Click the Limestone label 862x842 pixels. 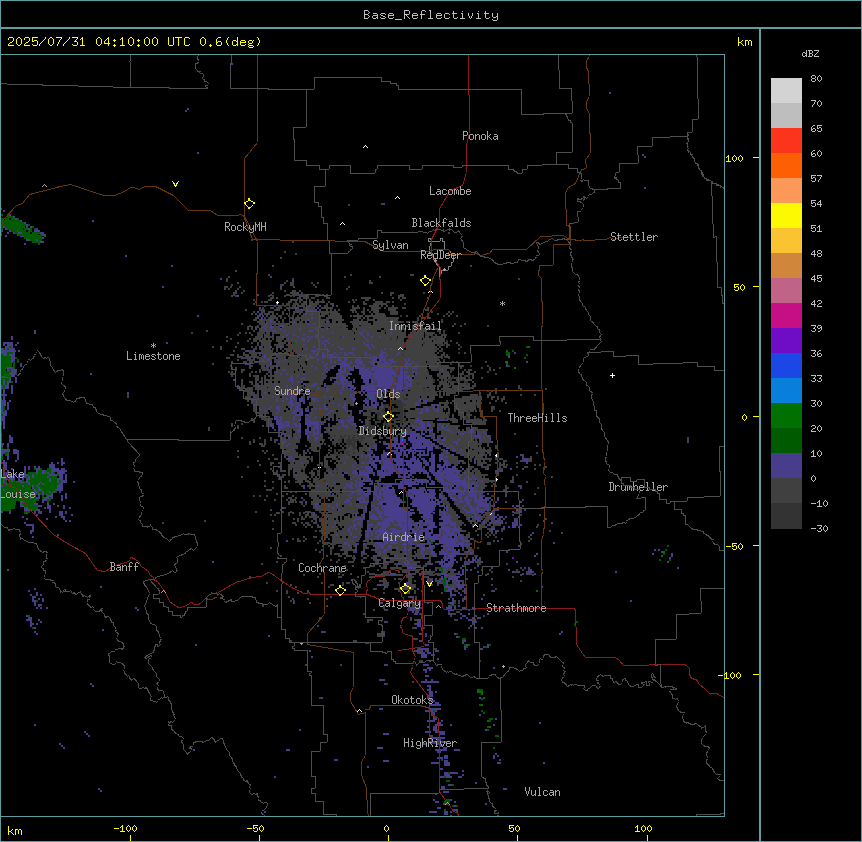coord(153,356)
